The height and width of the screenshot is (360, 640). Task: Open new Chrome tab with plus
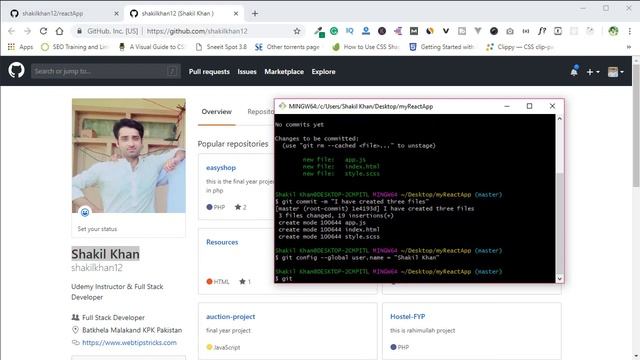(255, 13)
